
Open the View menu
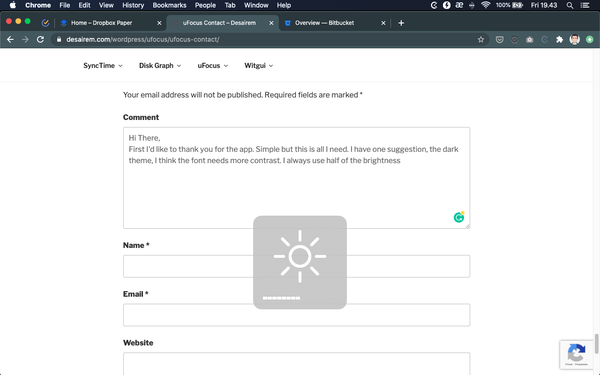[x=106, y=5]
